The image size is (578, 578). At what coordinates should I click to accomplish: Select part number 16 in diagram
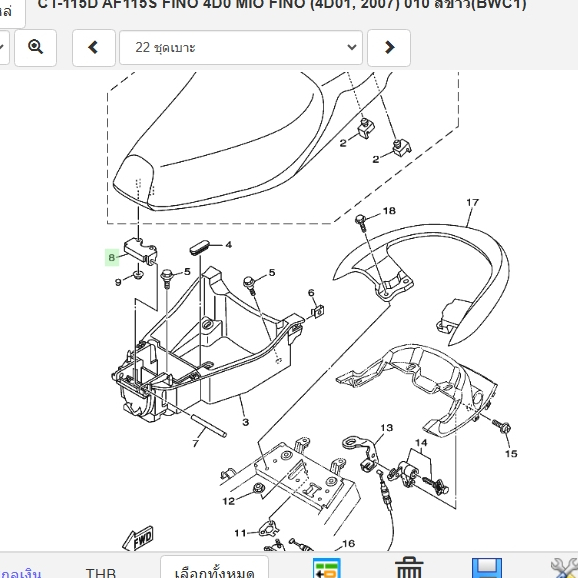349,543
